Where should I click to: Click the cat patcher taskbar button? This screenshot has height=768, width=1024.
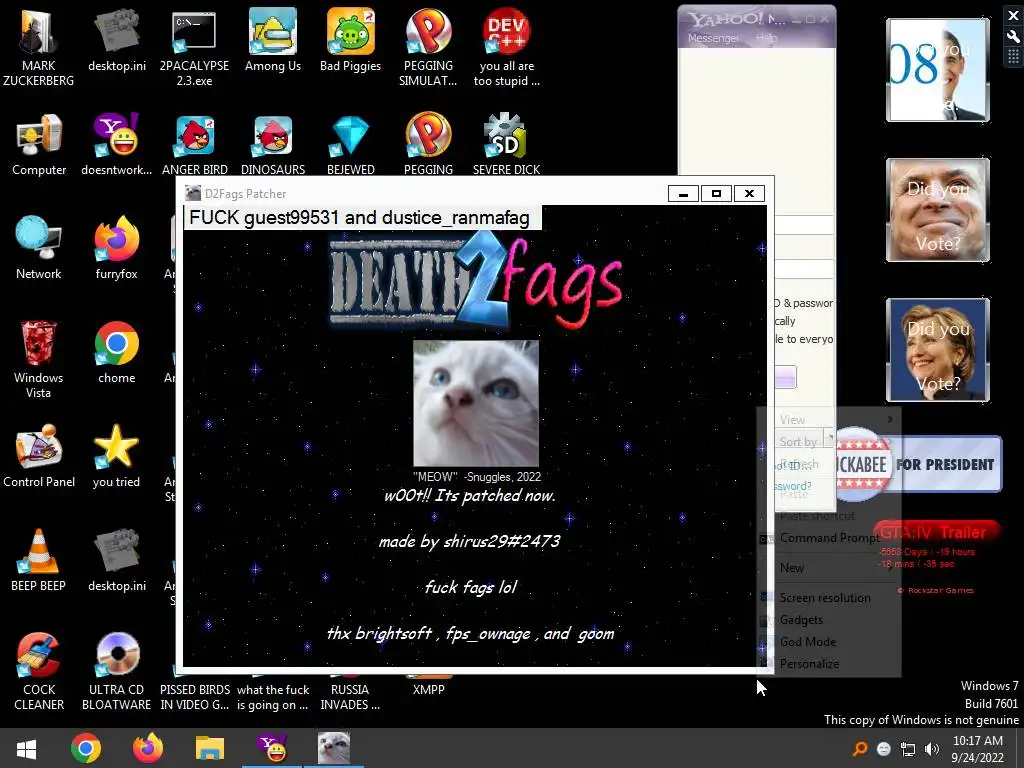pyautogui.click(x=334, y=748)
